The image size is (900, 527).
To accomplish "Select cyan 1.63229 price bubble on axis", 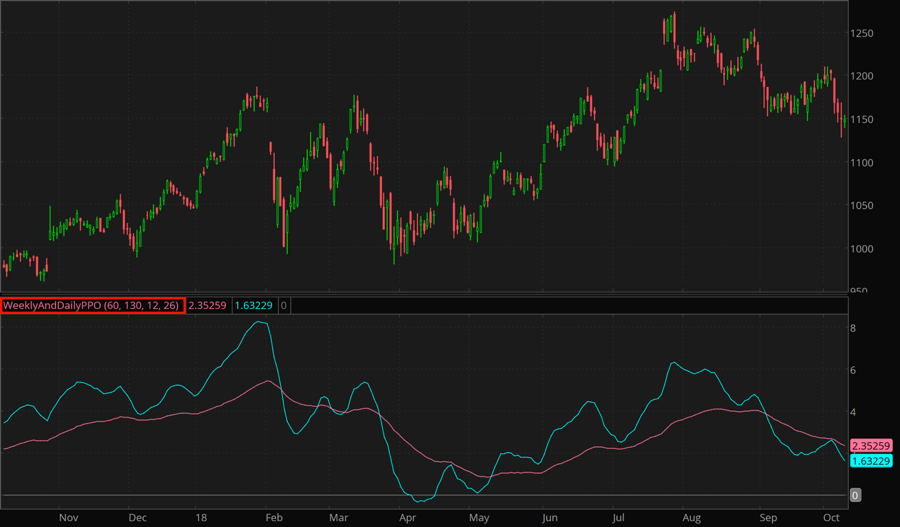I will tap(872, 460).
